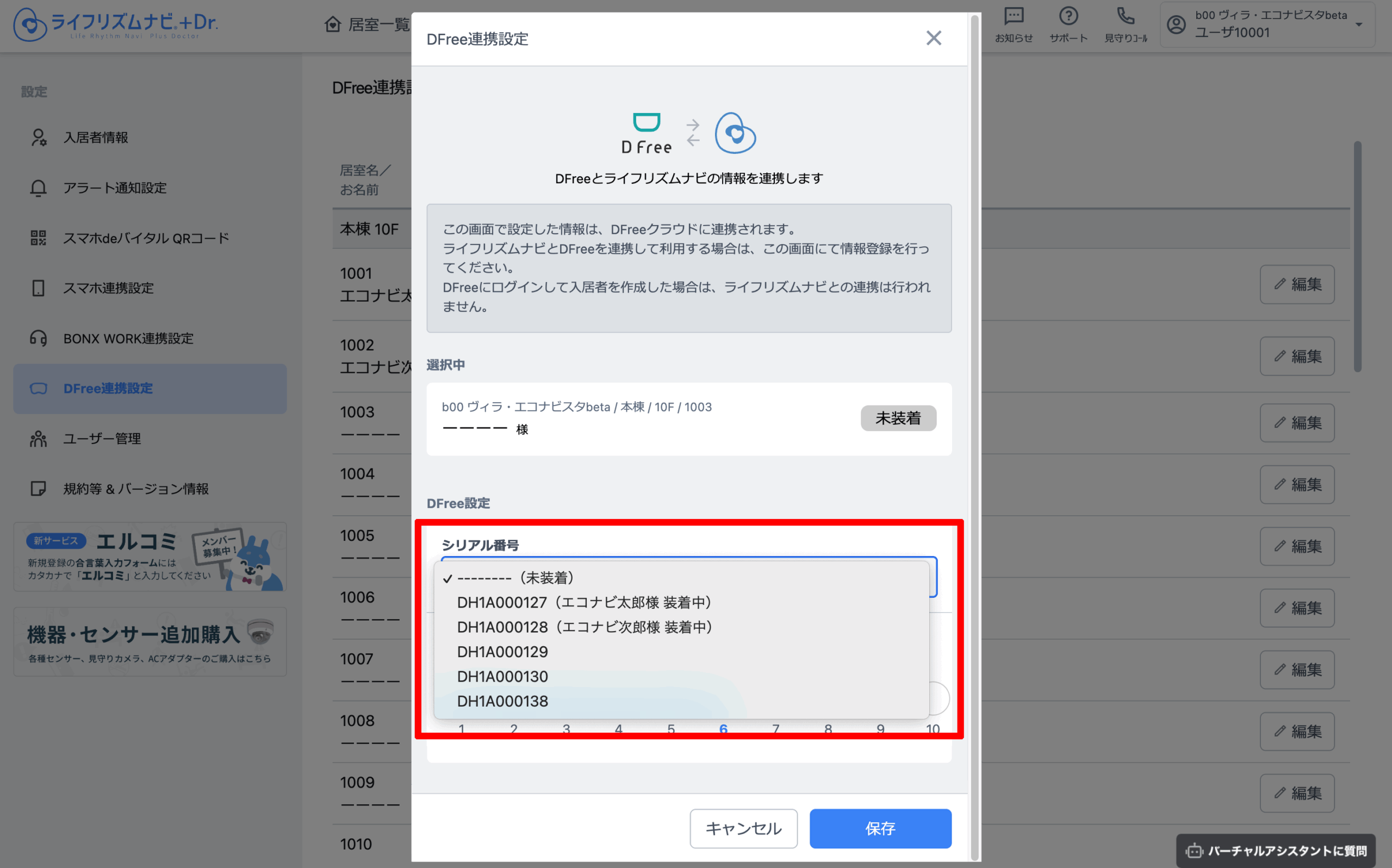Open 入居者情報 settings page

pyautogui.click(x=150, y=138)
